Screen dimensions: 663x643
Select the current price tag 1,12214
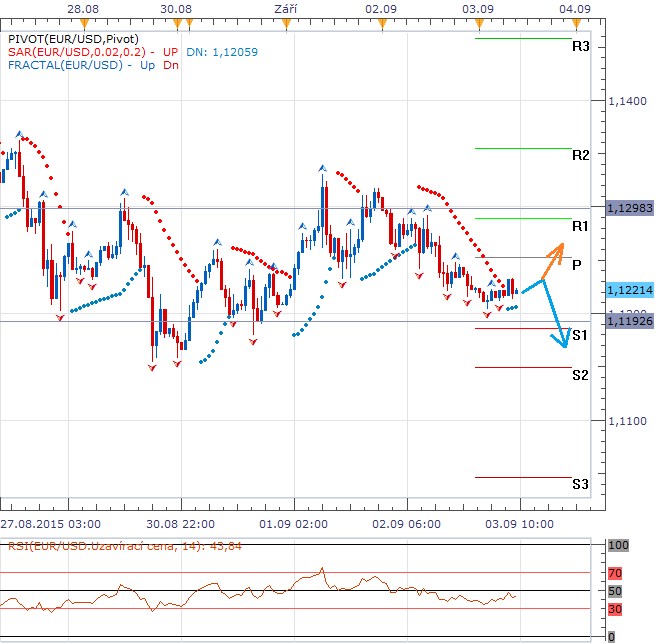[629, 289]
